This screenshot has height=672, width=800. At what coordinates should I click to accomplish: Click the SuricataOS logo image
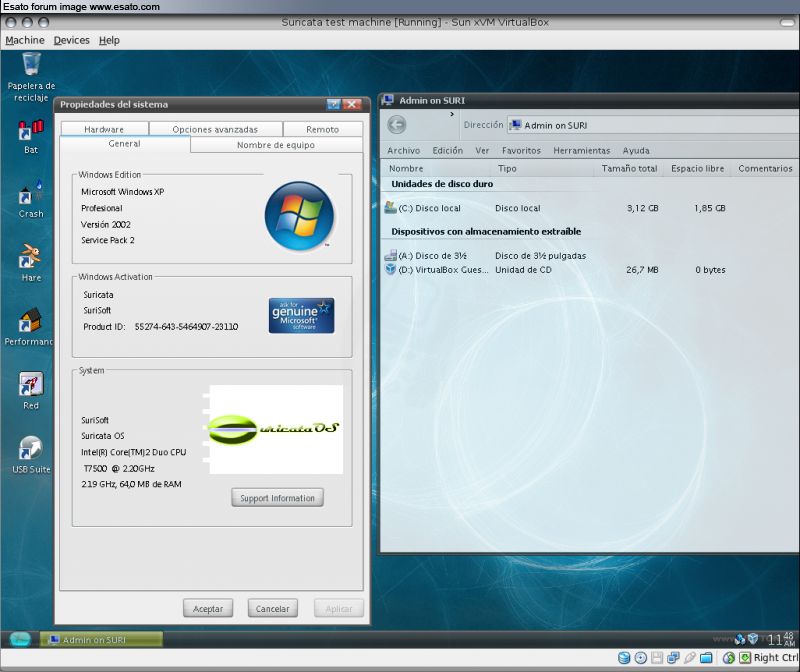[x=276, y=429]
